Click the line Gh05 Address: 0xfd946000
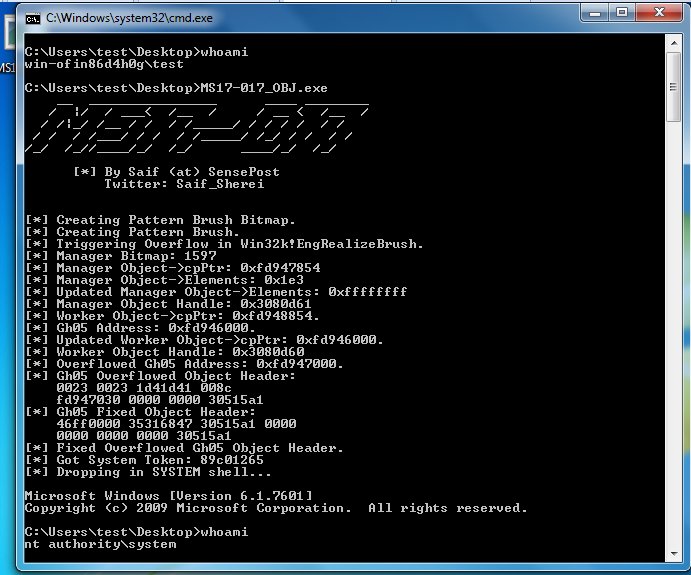Viewport: 691px width, 575px height. pos(140,328)
